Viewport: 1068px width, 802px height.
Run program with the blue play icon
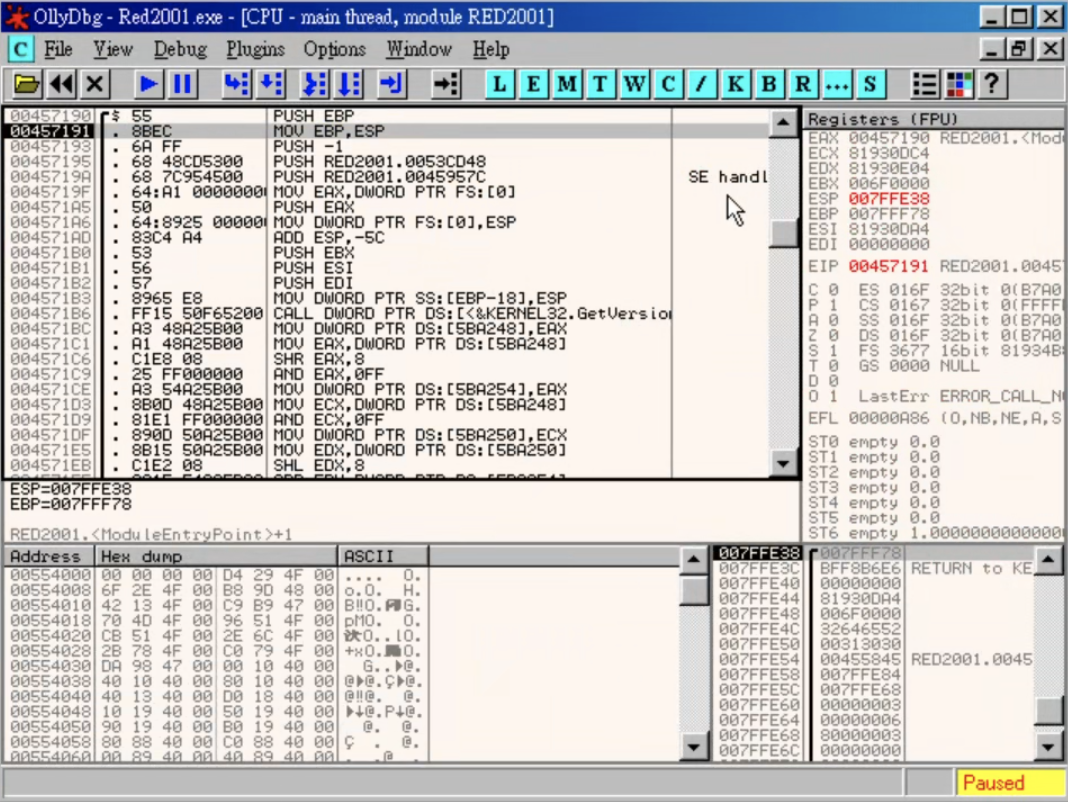(x=148, y=84)
